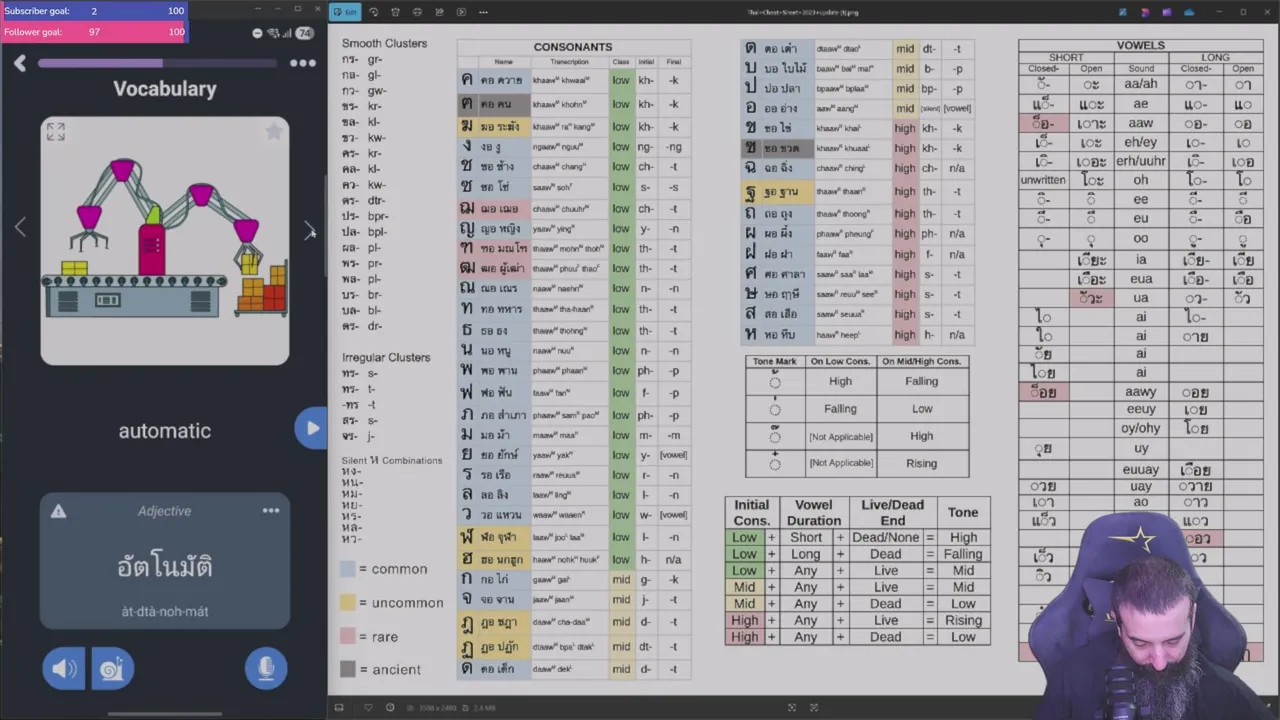Screen dimensions: 1280x720
Task: Click the Silent ห Combinations label
Action: (x=392, y=460)
